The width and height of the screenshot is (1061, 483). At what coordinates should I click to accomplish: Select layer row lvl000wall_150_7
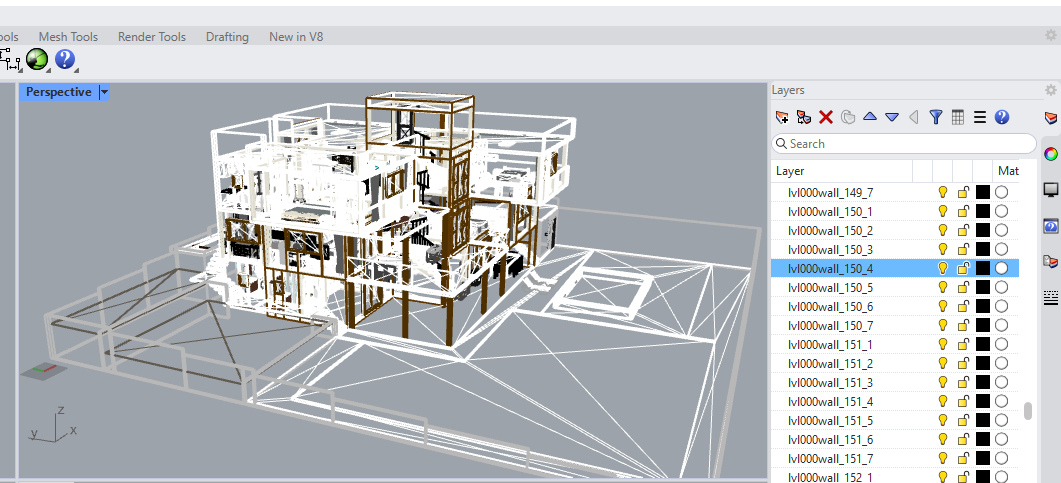(895, 325)
